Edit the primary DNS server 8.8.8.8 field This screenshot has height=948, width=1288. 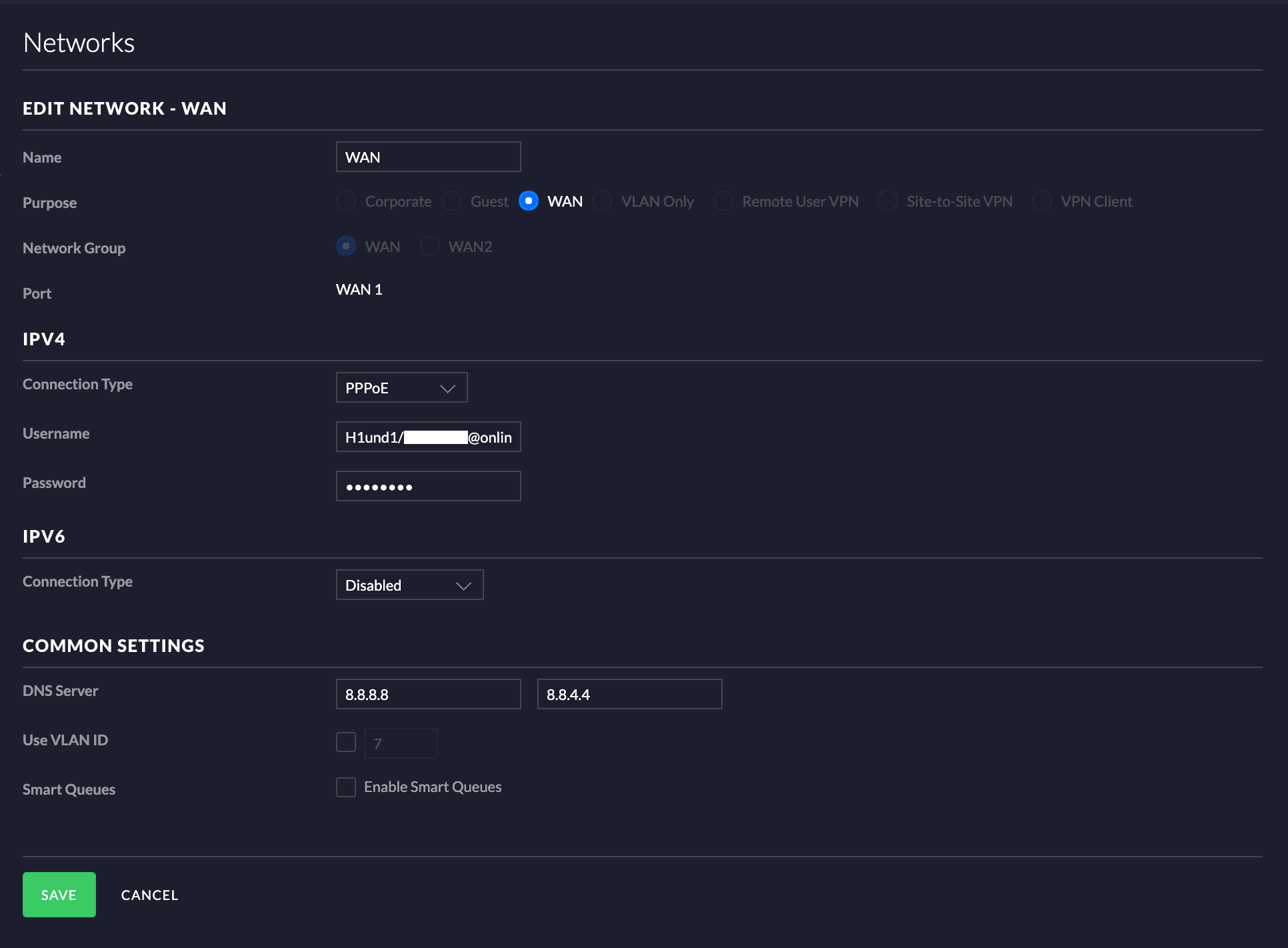click(428, 695)
